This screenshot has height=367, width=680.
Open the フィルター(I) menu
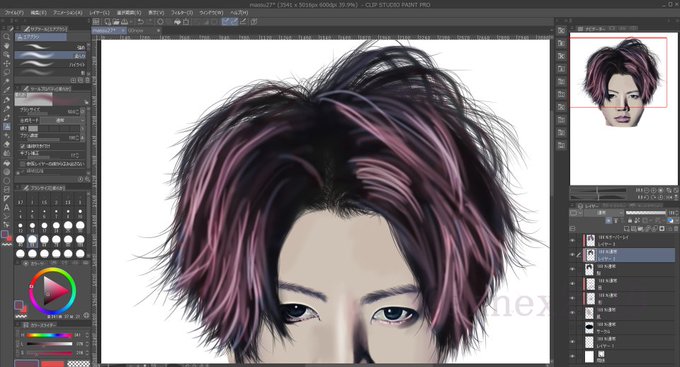[x=182, y=13]
